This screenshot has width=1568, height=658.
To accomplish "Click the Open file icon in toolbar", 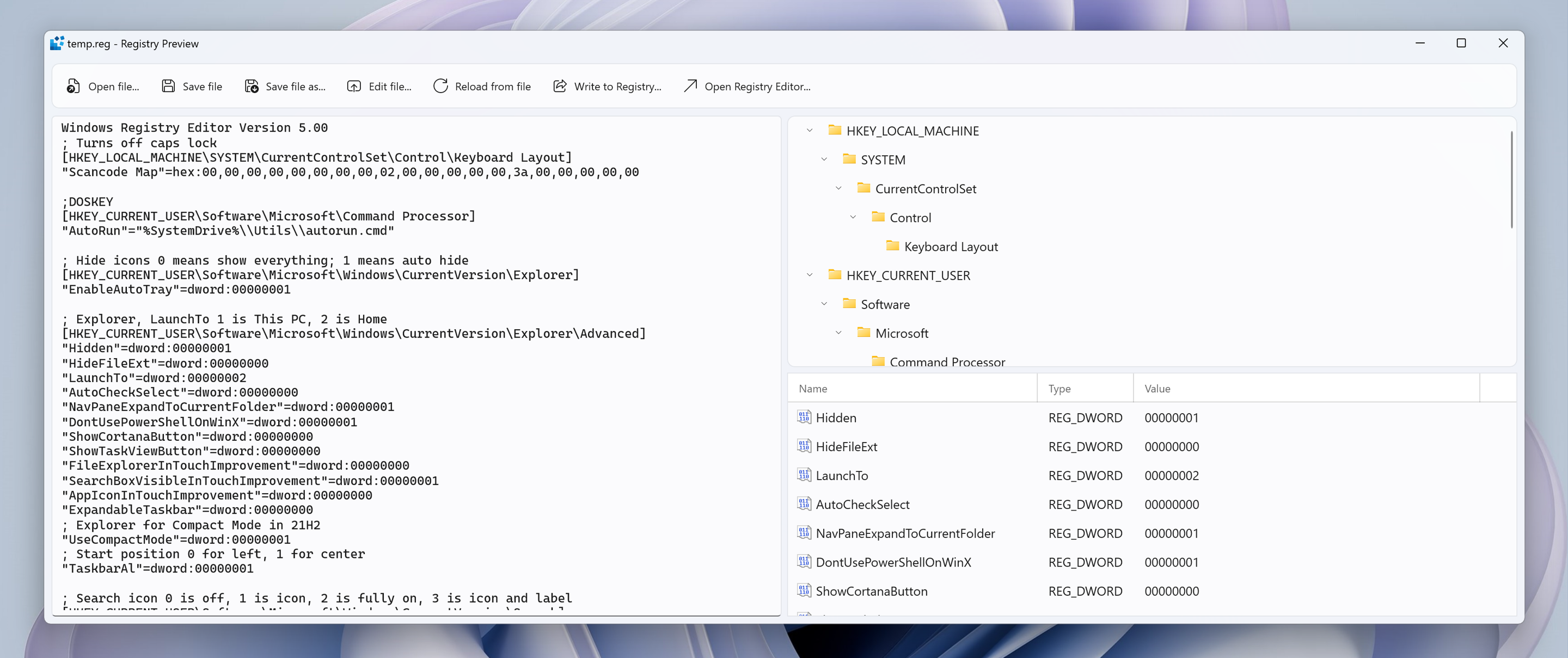I will click(73, 87).
